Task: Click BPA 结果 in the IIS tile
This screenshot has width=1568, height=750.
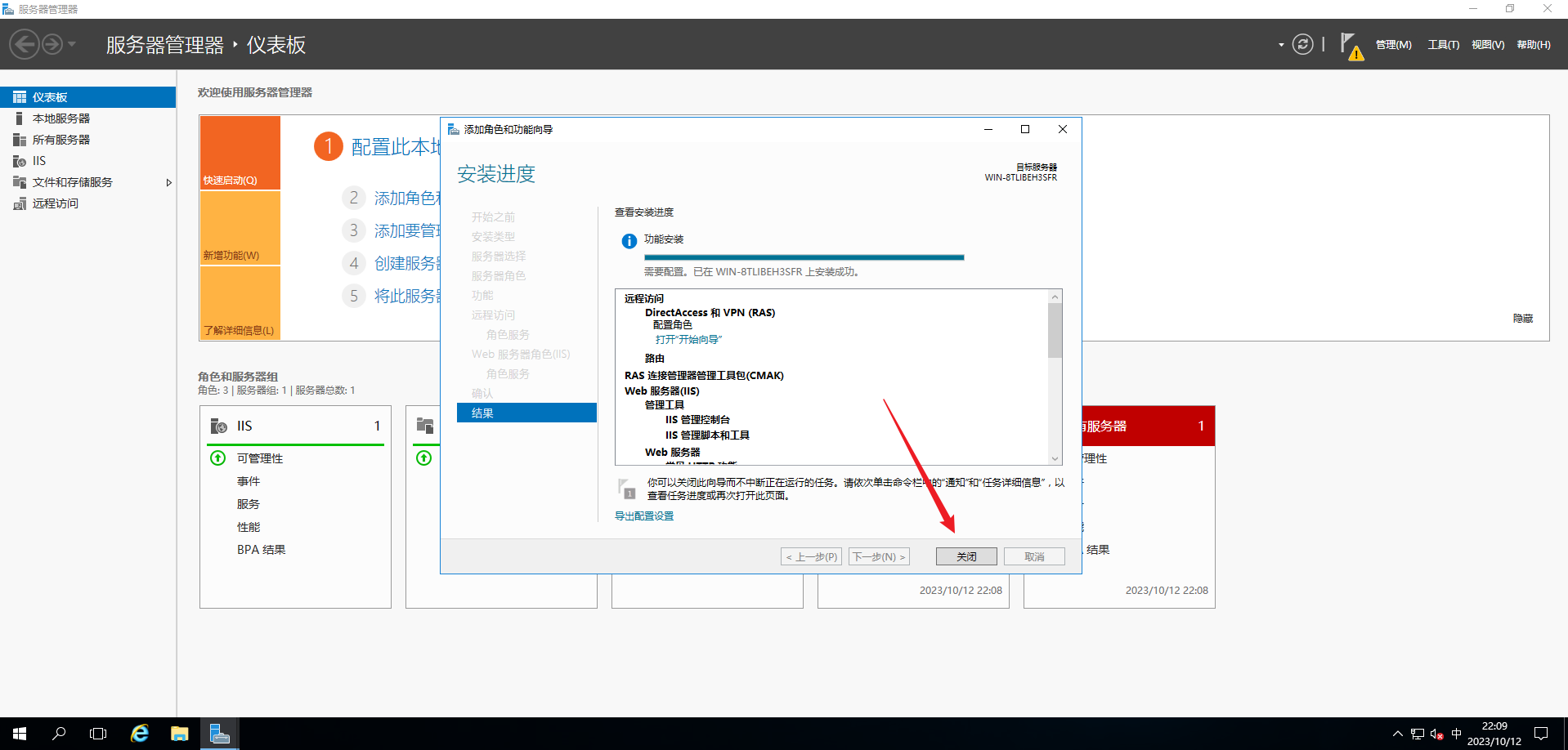Action: click(x=262, y=550)
